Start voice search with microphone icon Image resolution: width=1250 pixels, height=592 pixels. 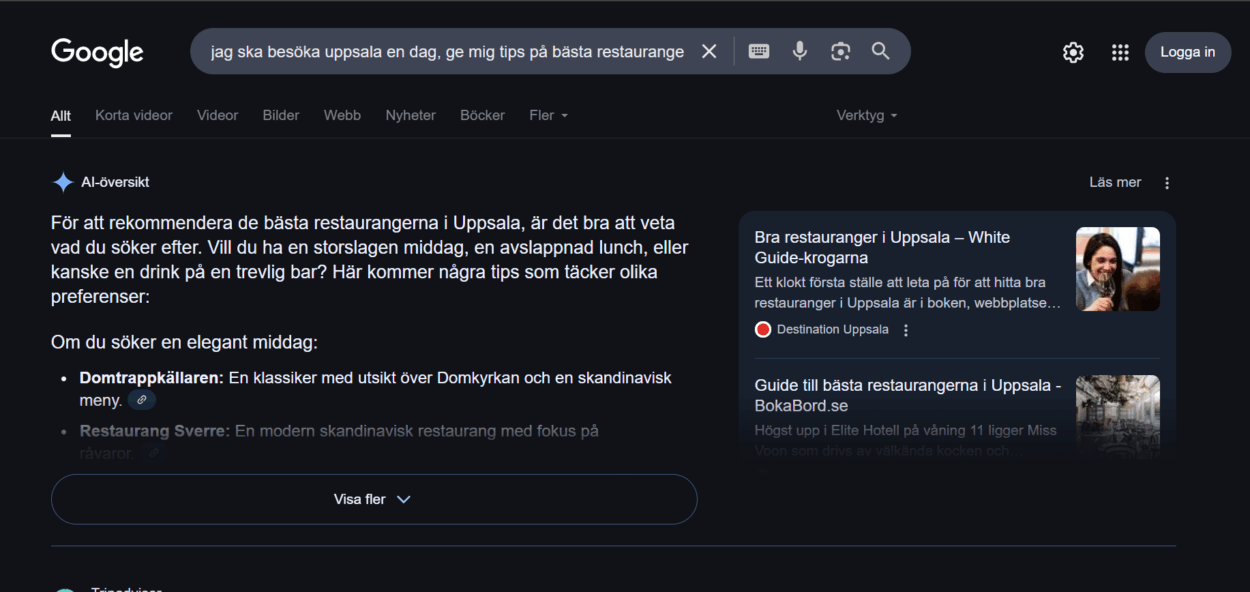pos(800,51)
